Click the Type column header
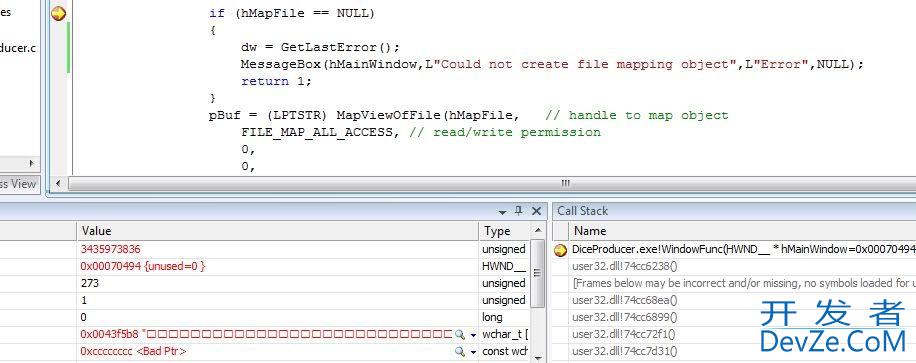This screenshot has height=363, width=916. [x=504, y=231]
